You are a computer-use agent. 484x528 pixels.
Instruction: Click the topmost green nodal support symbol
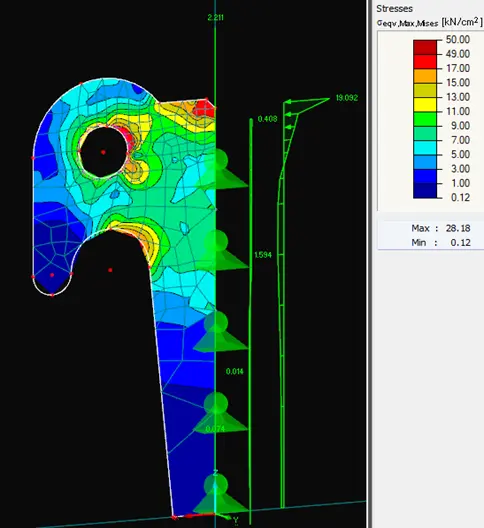coord(222,168)
